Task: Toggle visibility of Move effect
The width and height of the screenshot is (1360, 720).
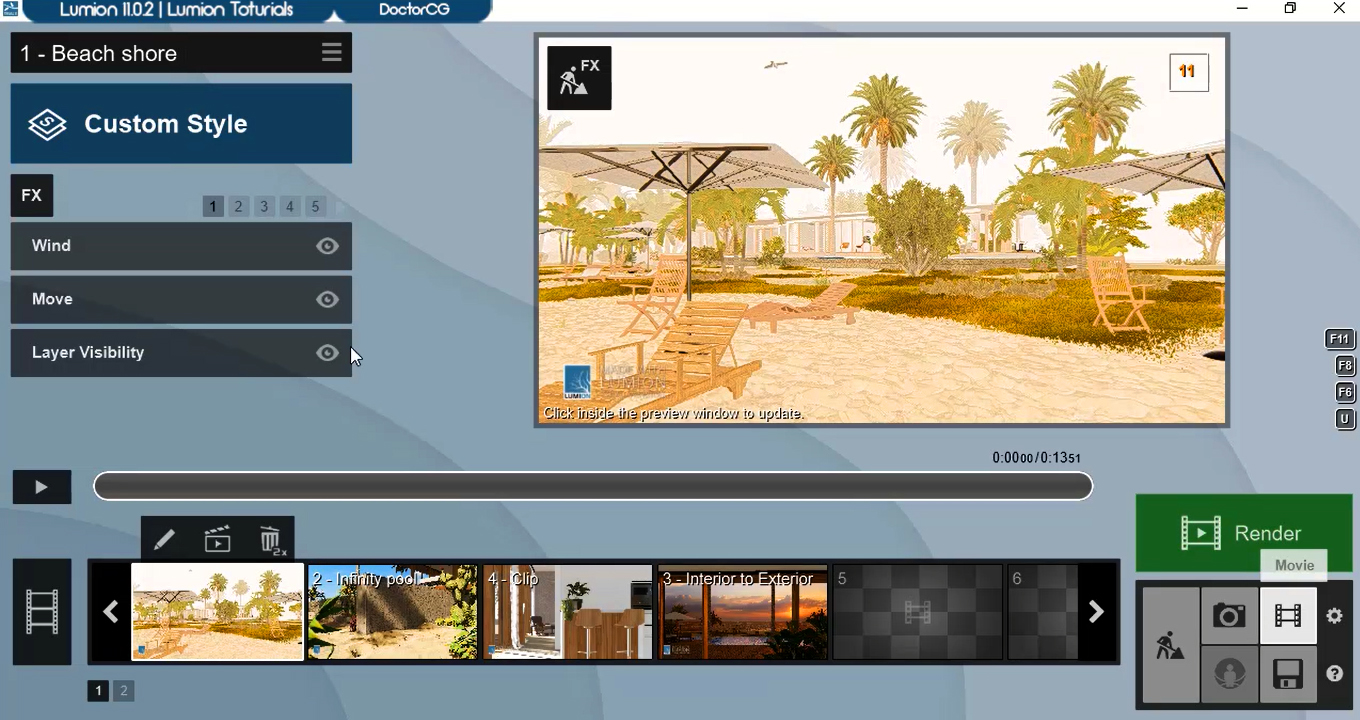Action: [x=328, y=300]
